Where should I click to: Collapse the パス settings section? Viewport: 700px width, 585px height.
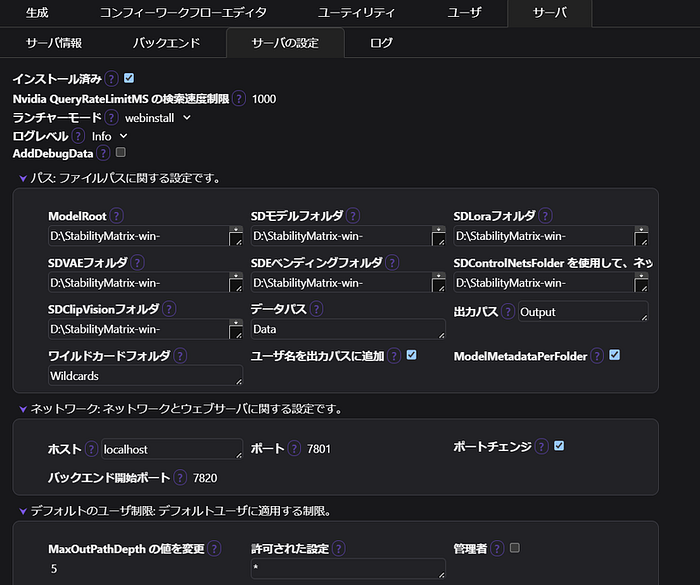[23, 179]
